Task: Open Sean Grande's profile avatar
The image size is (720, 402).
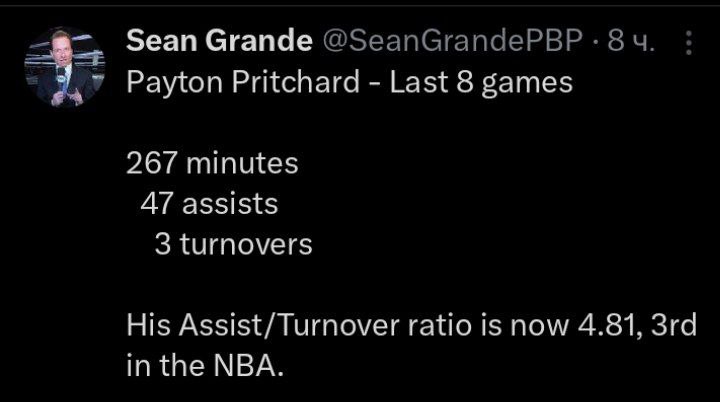Action: pyautogui.click(x=65, y=68)
